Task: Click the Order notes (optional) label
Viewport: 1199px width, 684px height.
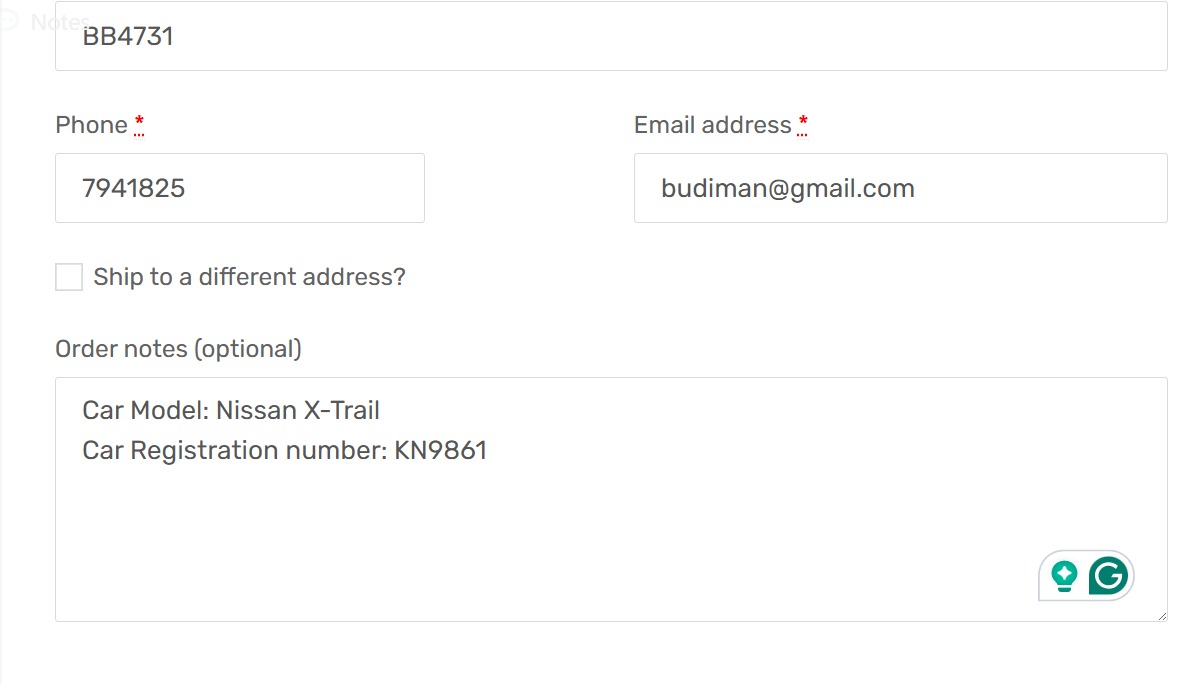Action: pos(178,349)
